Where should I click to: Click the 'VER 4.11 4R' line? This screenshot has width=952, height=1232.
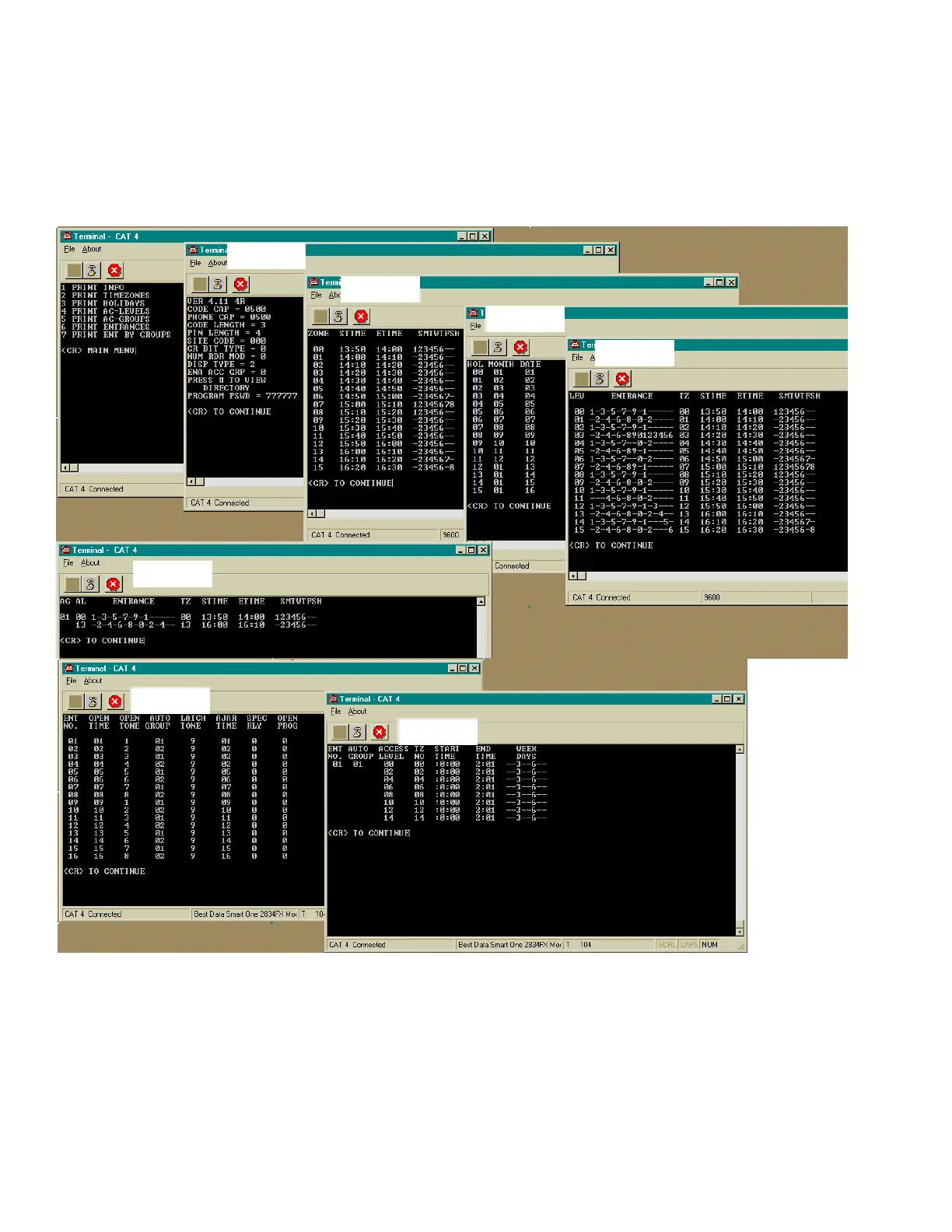216,301
